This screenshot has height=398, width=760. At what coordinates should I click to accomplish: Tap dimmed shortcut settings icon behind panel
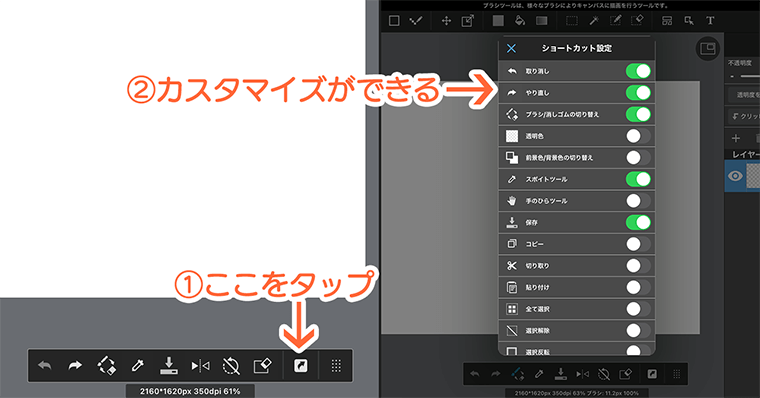[x=652, y=374]
